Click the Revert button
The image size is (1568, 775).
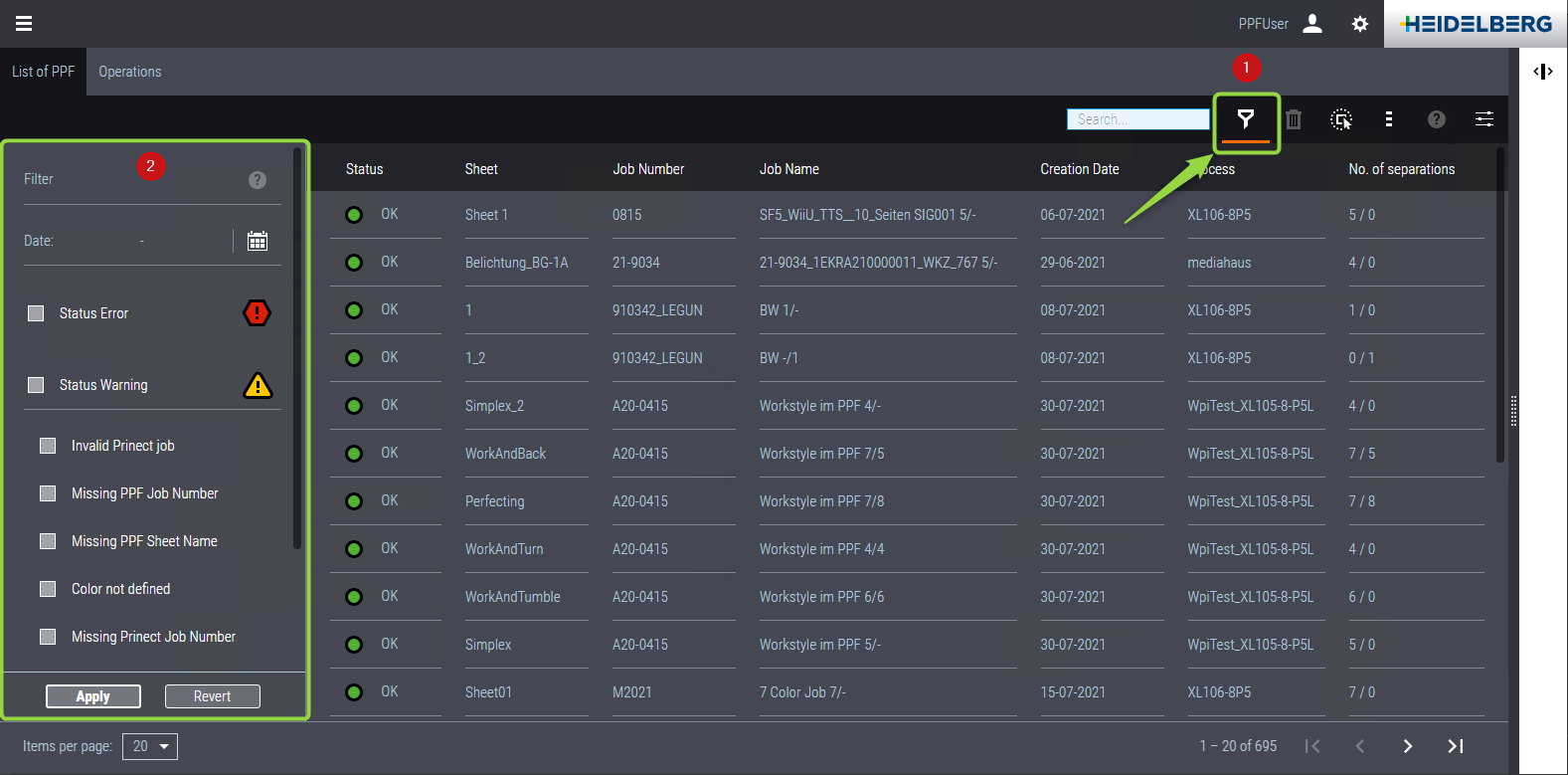click(212, 696)
